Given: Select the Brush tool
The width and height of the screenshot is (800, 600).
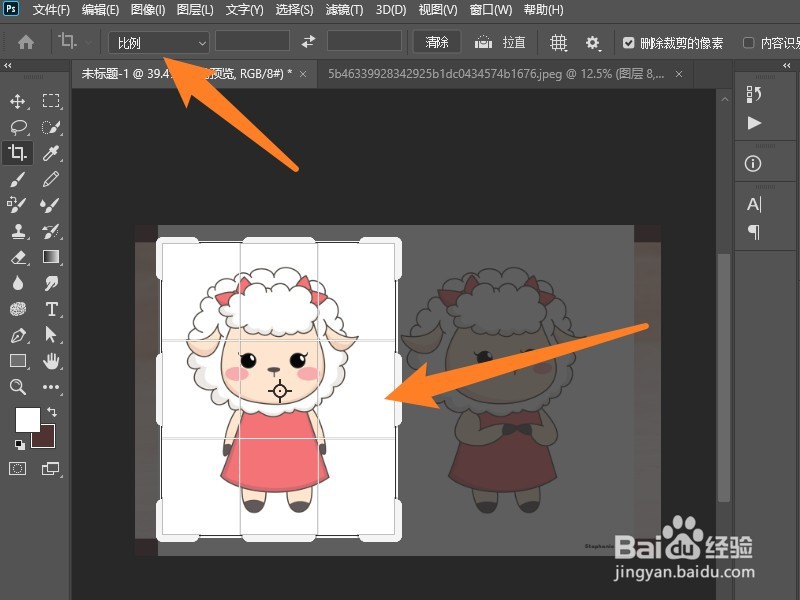Looking at the screenshot, I should pos(17,179).
